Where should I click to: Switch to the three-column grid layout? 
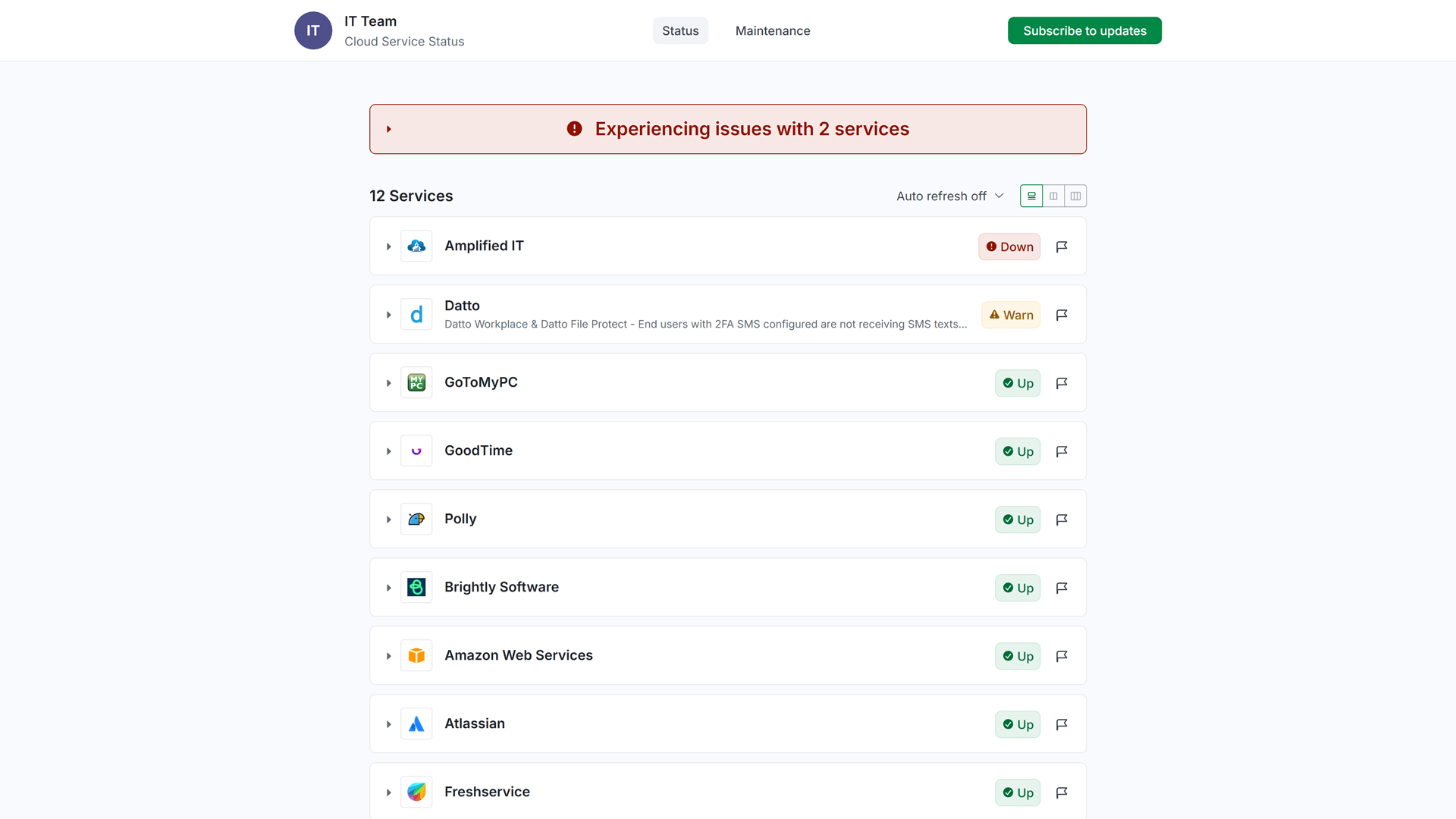1076,196
